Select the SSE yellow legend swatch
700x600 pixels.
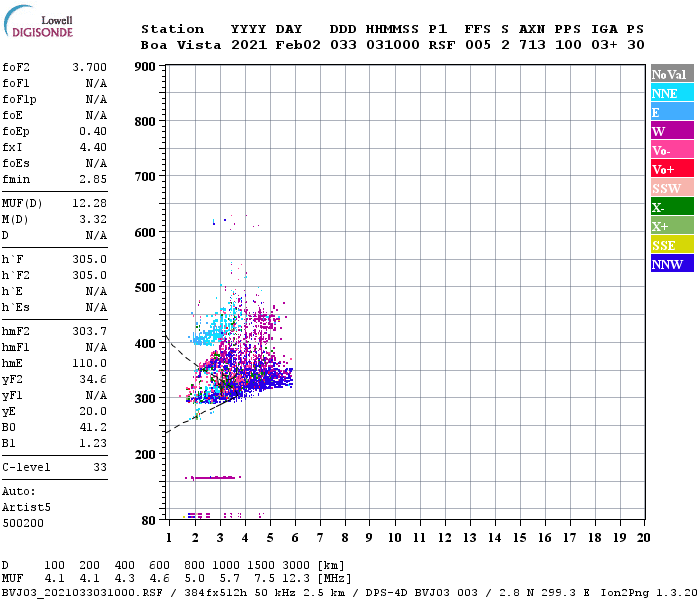click(x=672, y=245)
